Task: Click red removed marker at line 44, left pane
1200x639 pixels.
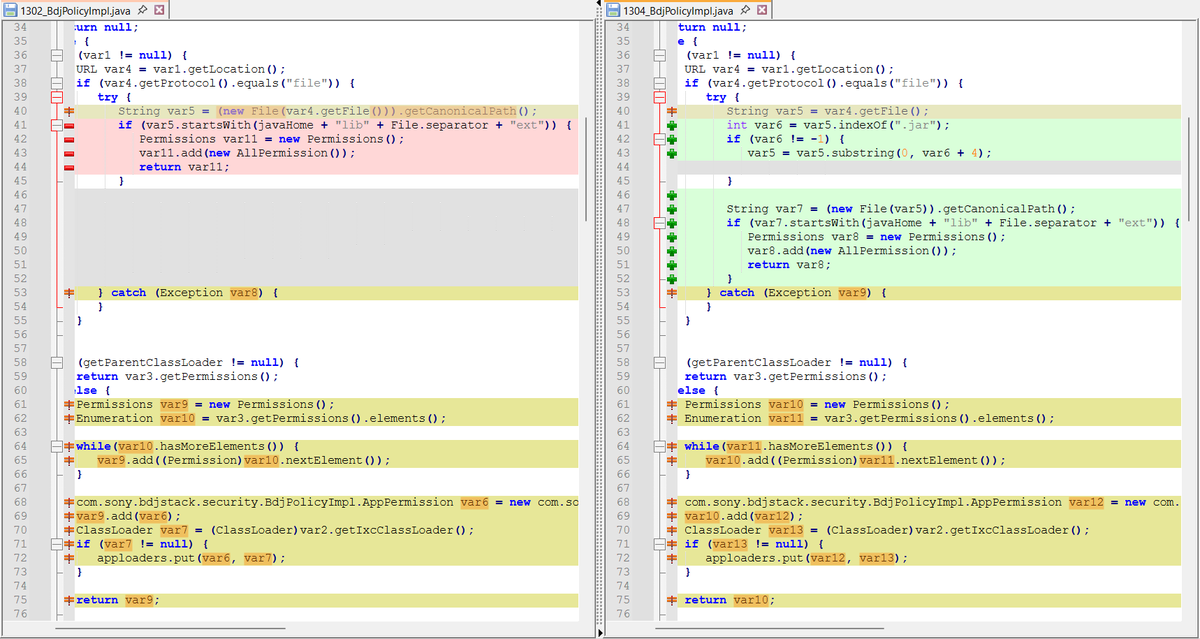Action: pos(70,167)
